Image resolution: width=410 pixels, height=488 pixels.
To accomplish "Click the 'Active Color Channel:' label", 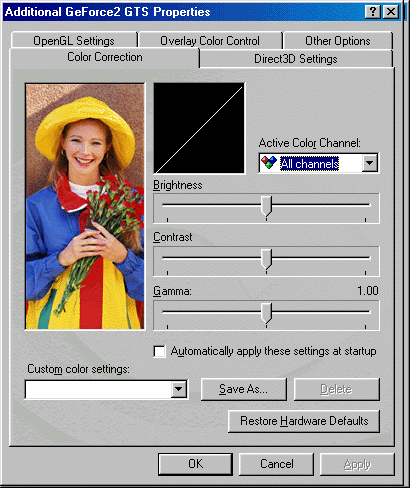I will [310, 143].
